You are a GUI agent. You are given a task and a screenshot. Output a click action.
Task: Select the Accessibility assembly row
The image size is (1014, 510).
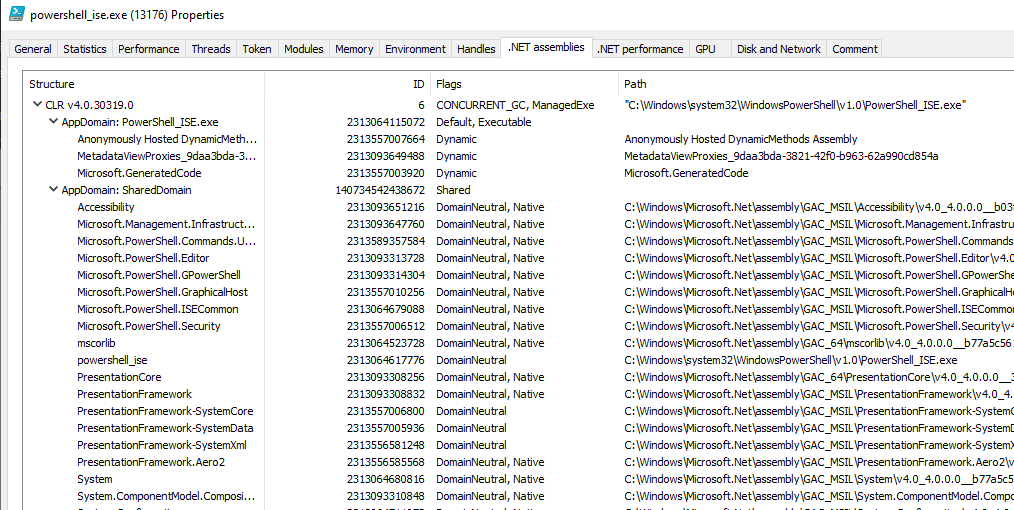coord(106,207)
